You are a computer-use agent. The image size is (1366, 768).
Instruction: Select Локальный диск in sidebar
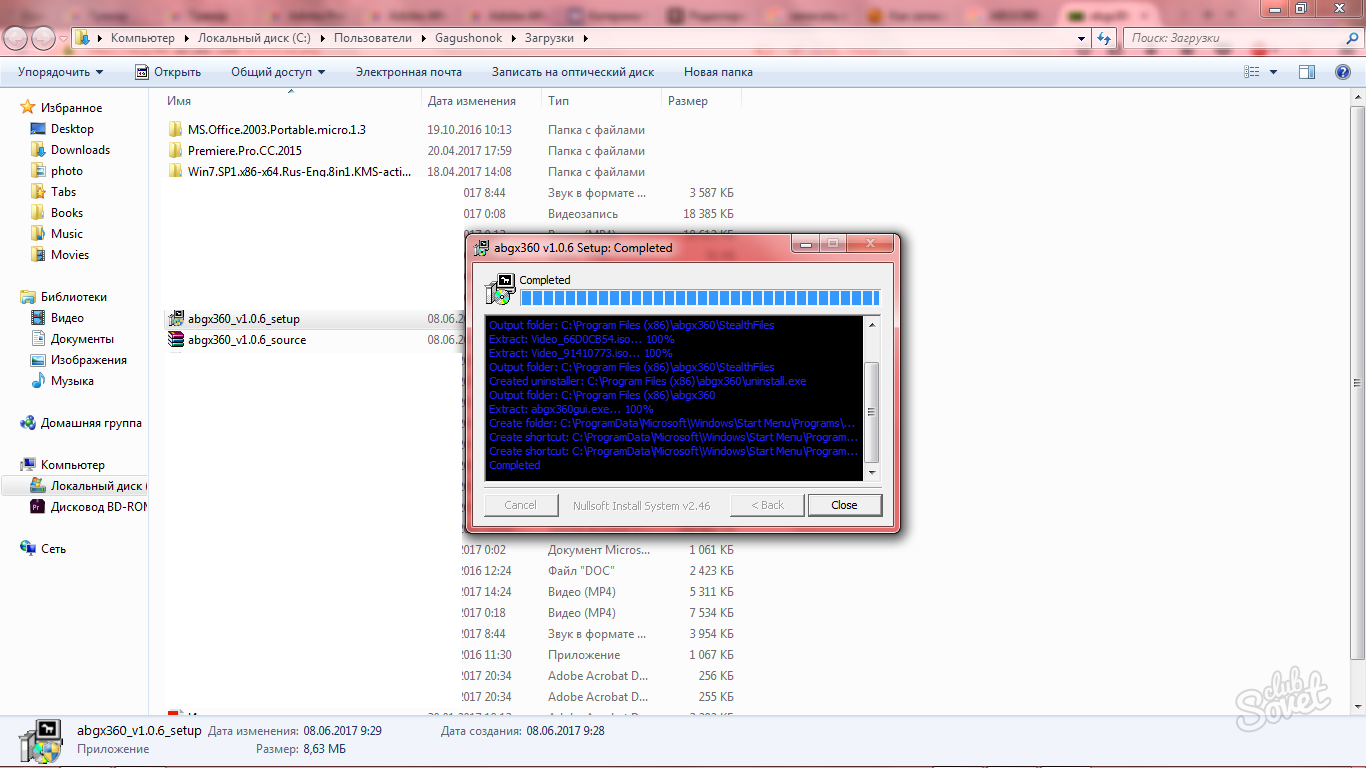89,486
